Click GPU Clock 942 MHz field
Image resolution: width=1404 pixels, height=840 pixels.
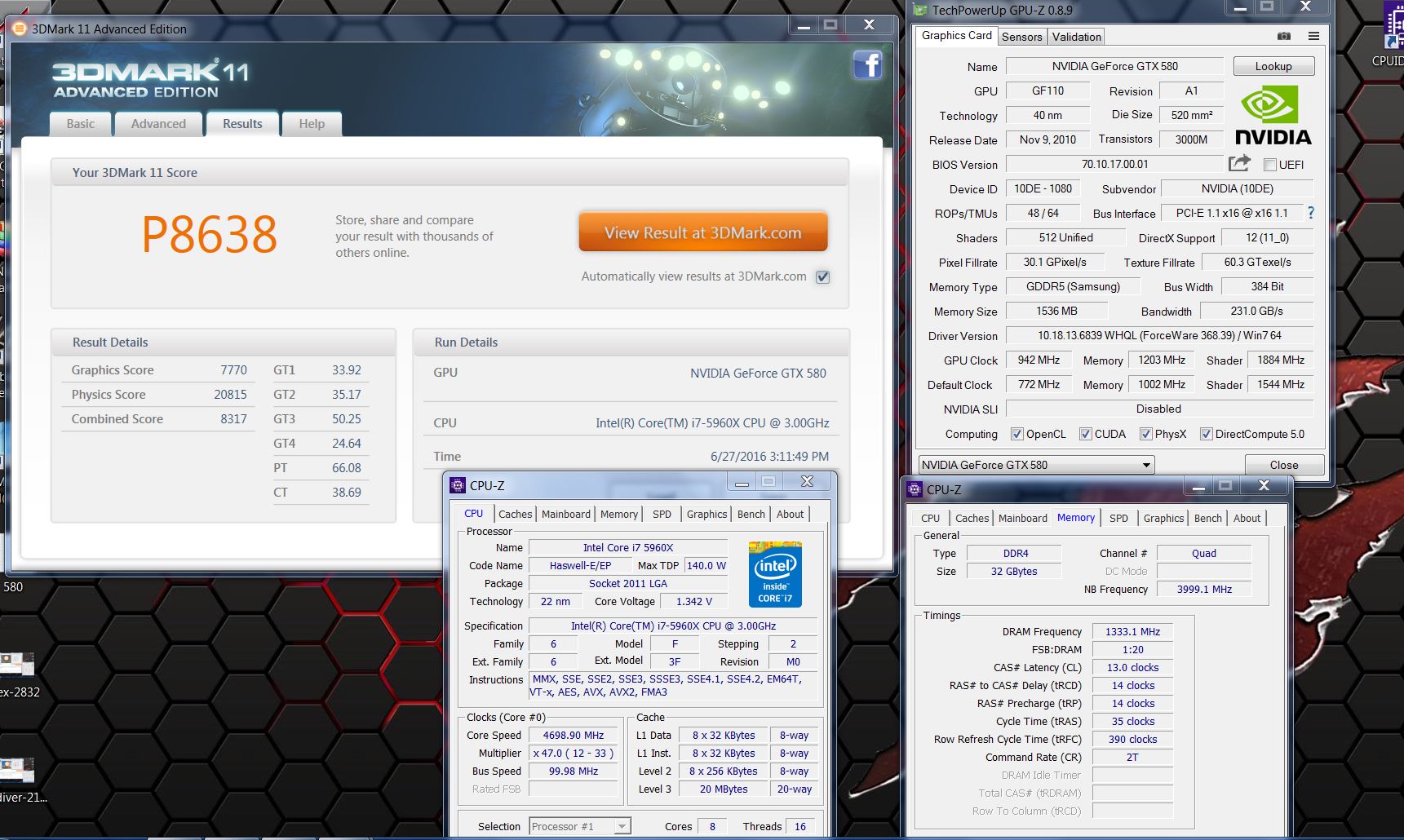click(x=1039, y=360)
